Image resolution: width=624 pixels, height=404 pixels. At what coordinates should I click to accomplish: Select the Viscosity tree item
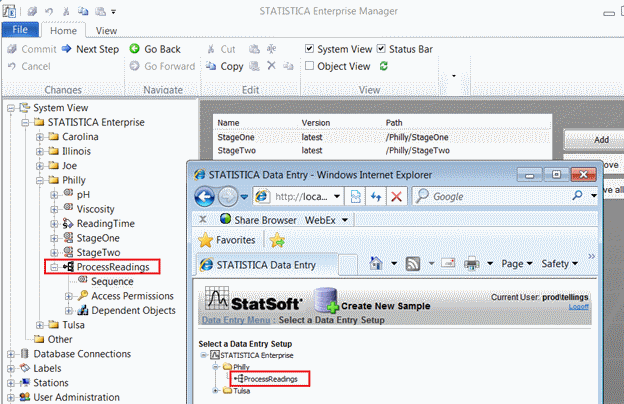coord(95,209)
